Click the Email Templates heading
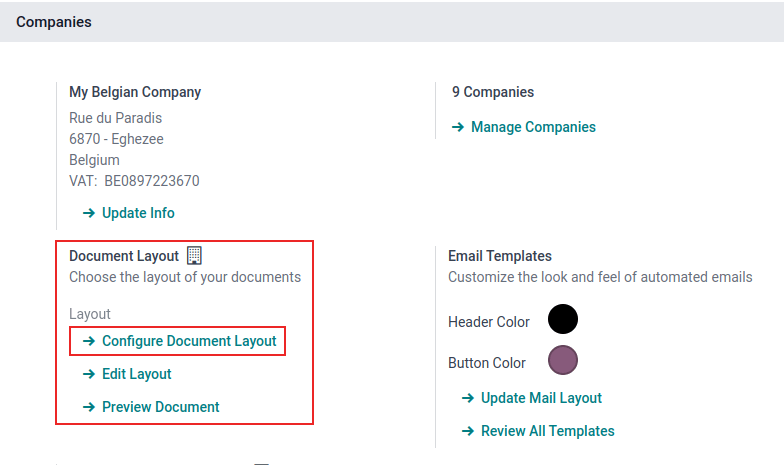The image size is (784, 465). pos(500,256)
